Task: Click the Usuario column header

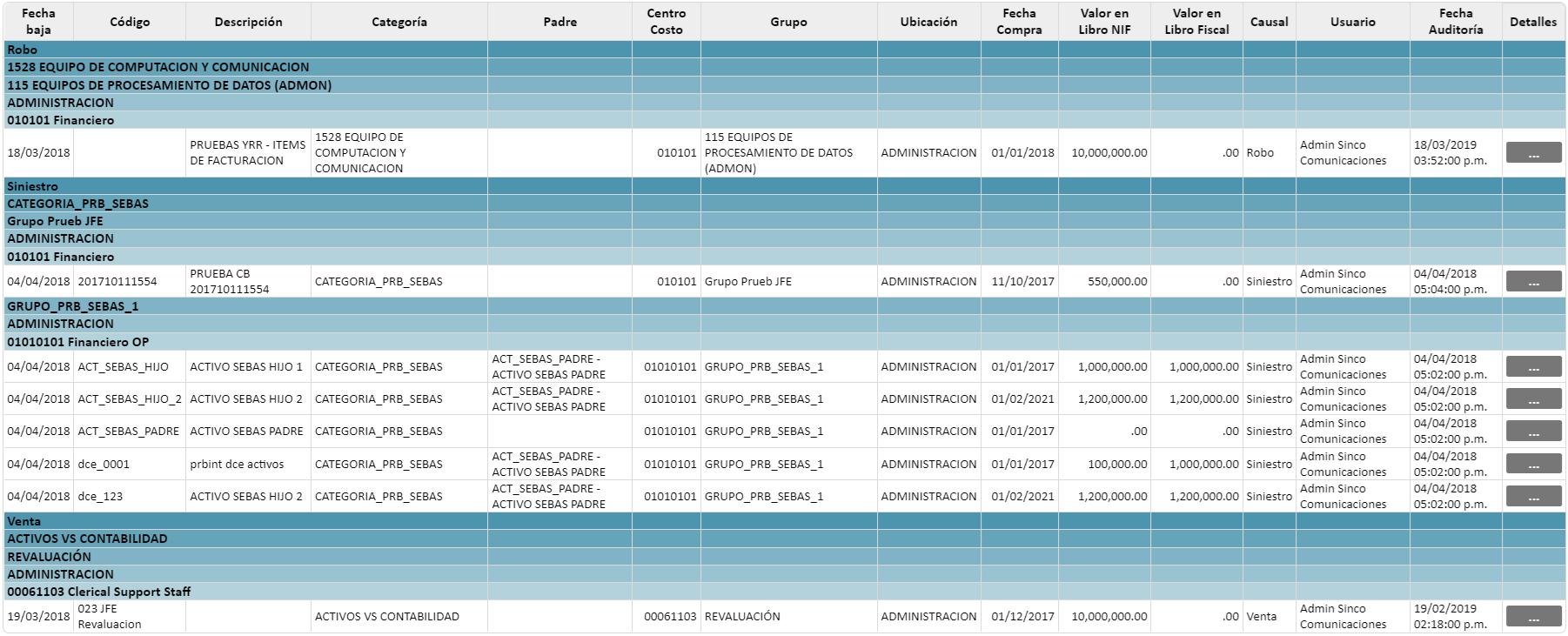Action: [x=1352, y=21]
